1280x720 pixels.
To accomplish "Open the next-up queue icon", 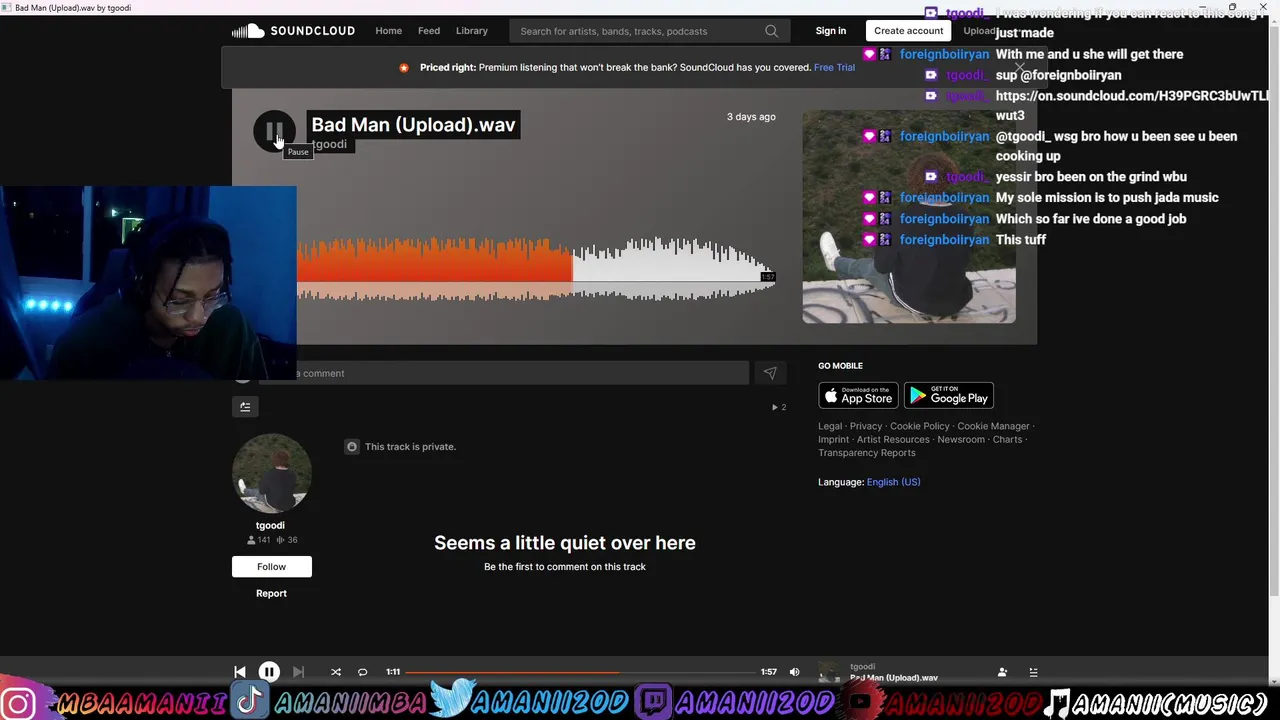I will click(1034, 672).
